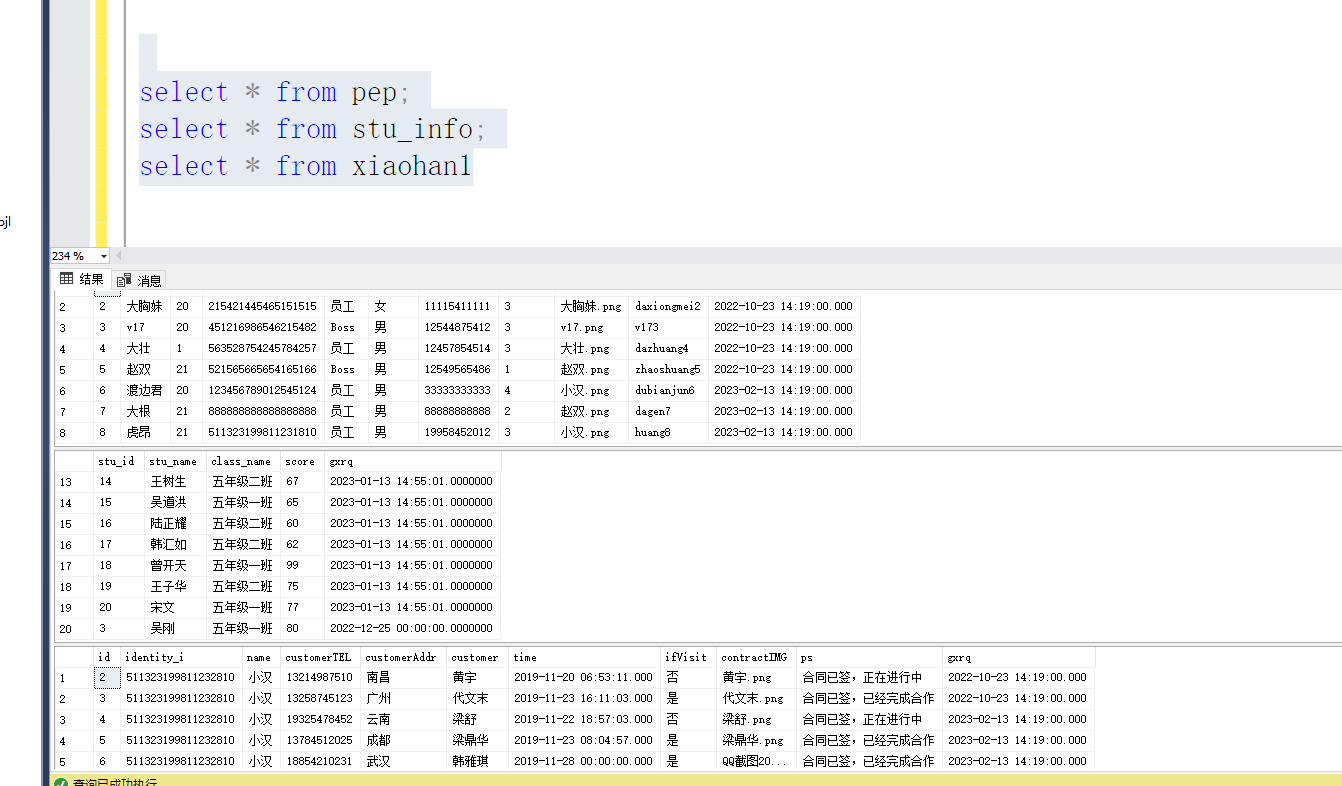Image resolution: width=1342 pixels, height=786 pixels.
Task: Click contractIMG cell 黄宇.png
Action: coord(755,677)
